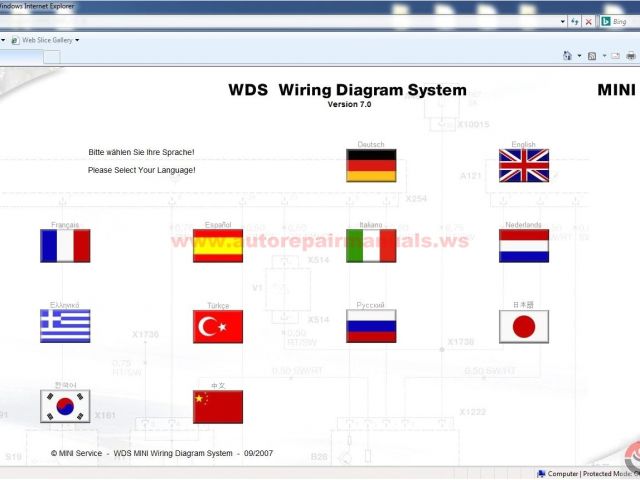Click the Refresh page button
Image resolution: width=640 pixels, height=480 pixels.
coord(574,21)
